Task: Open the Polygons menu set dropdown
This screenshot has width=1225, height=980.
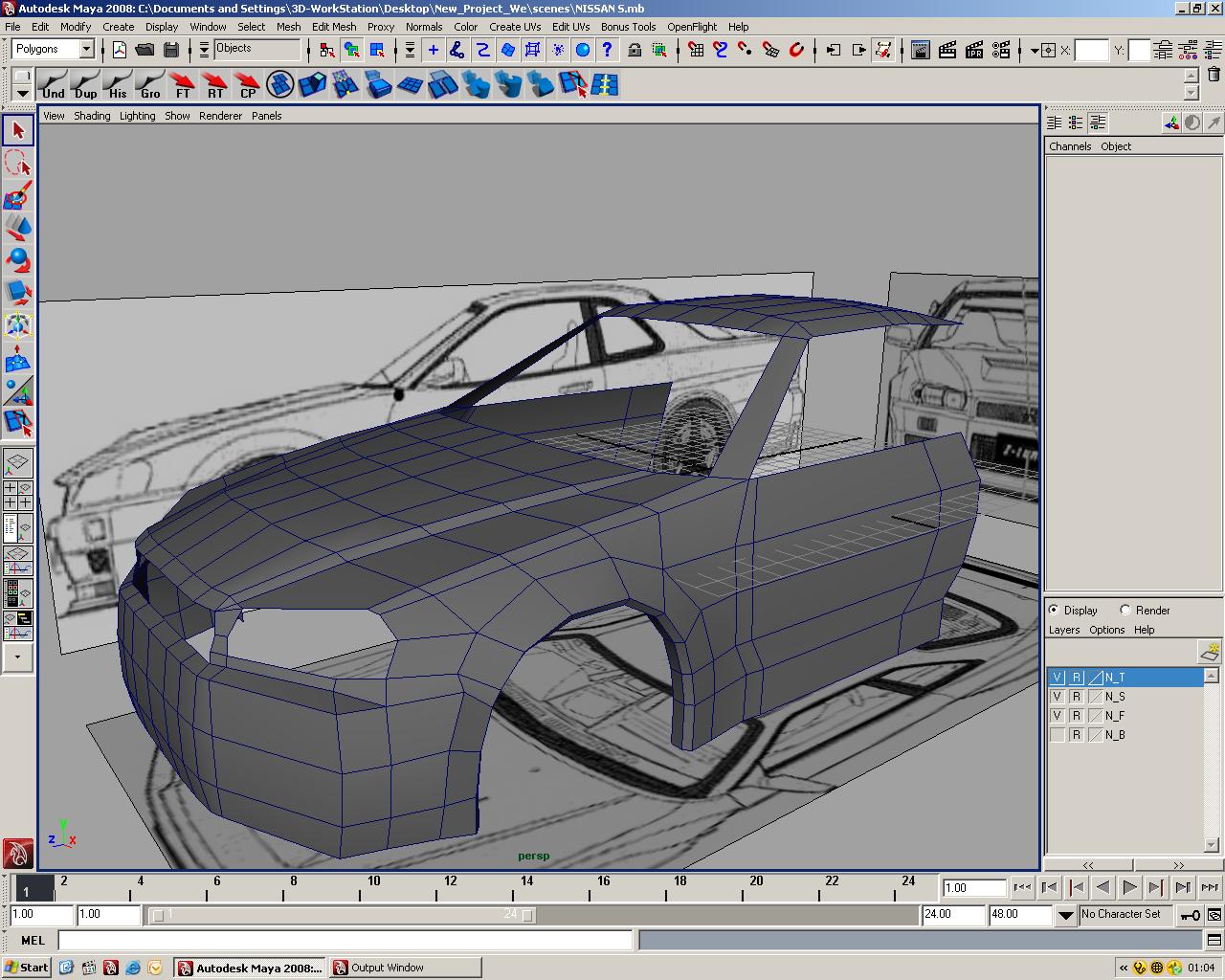Action: click(x=86, y=49)
